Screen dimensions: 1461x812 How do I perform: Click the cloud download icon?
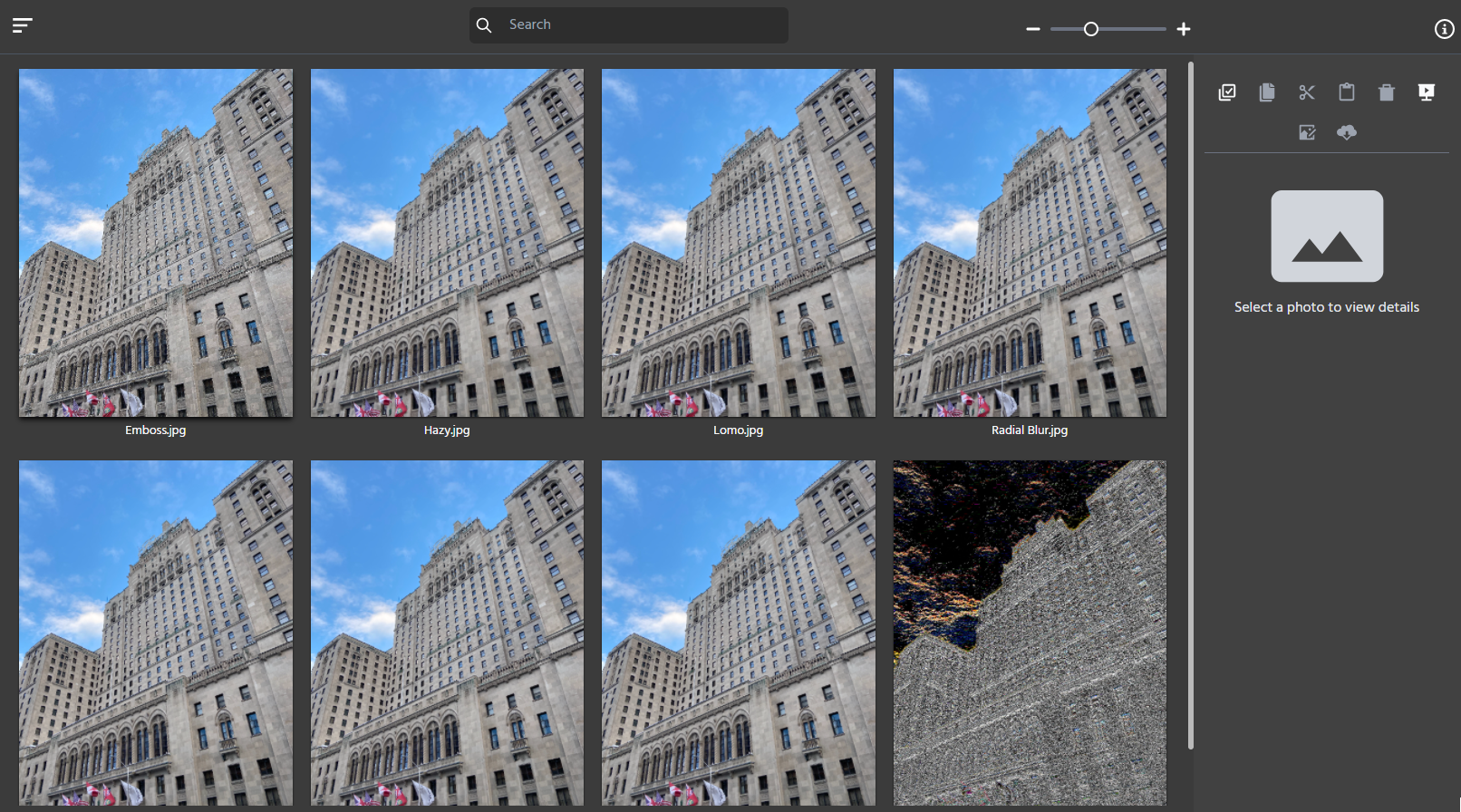[1347, 132]
